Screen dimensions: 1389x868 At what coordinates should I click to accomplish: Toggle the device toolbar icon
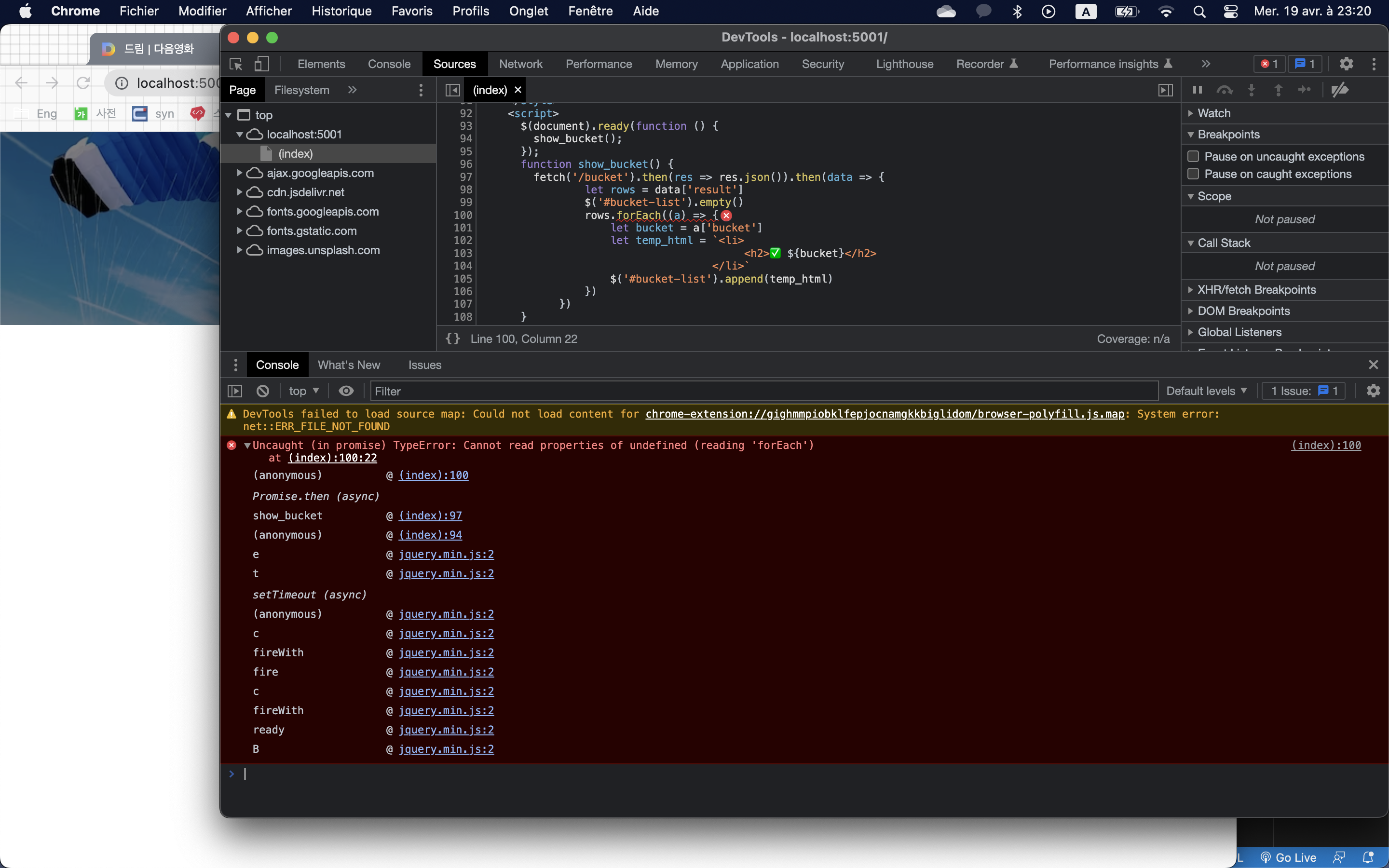262,64
